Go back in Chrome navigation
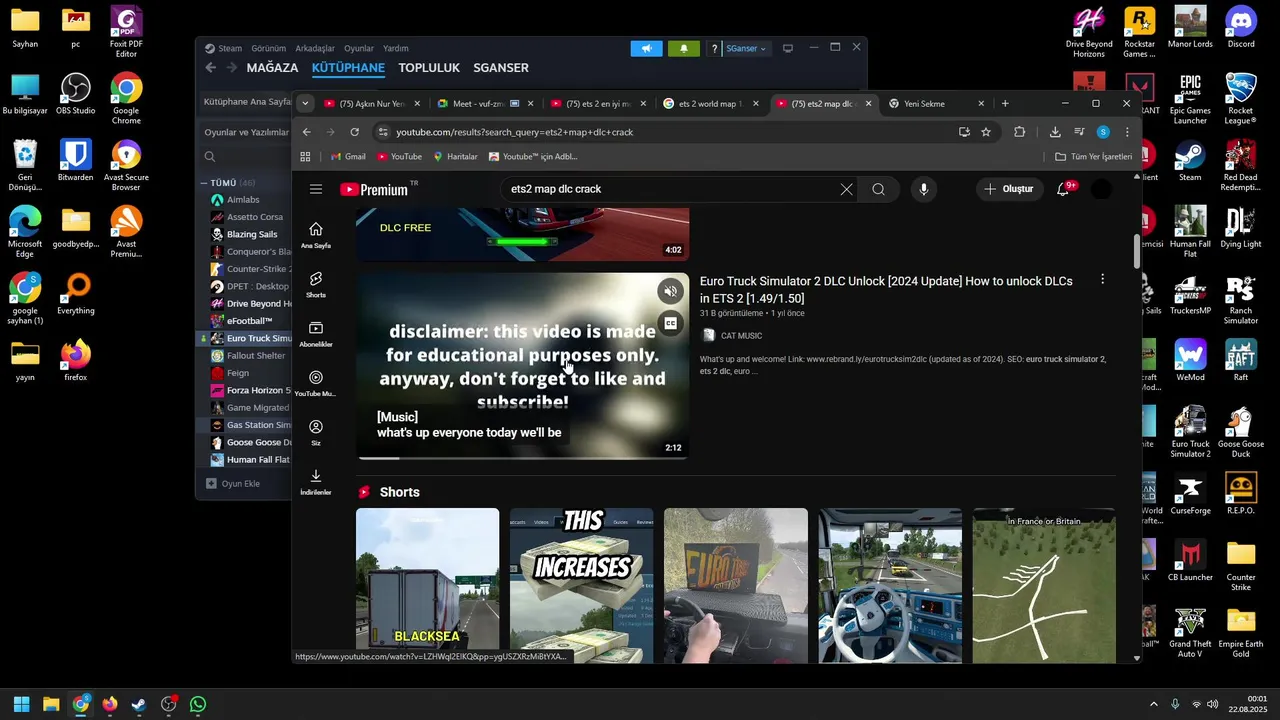The width and height of the screenshot is (1280, 720). pos(307,132)
